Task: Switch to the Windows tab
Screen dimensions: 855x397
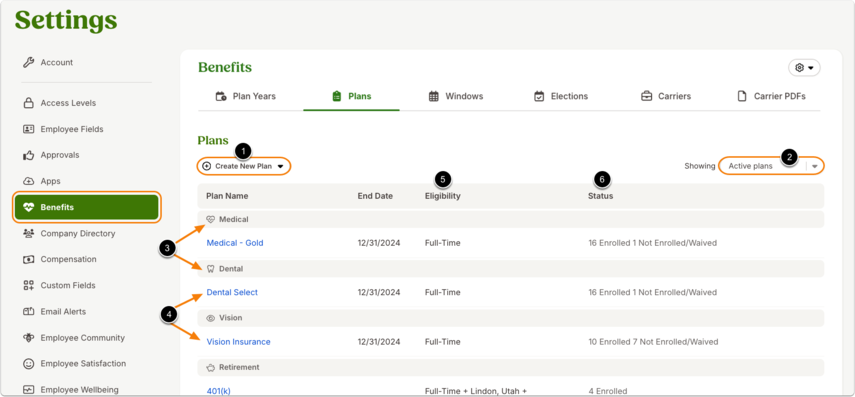Action: coord(456,97)
